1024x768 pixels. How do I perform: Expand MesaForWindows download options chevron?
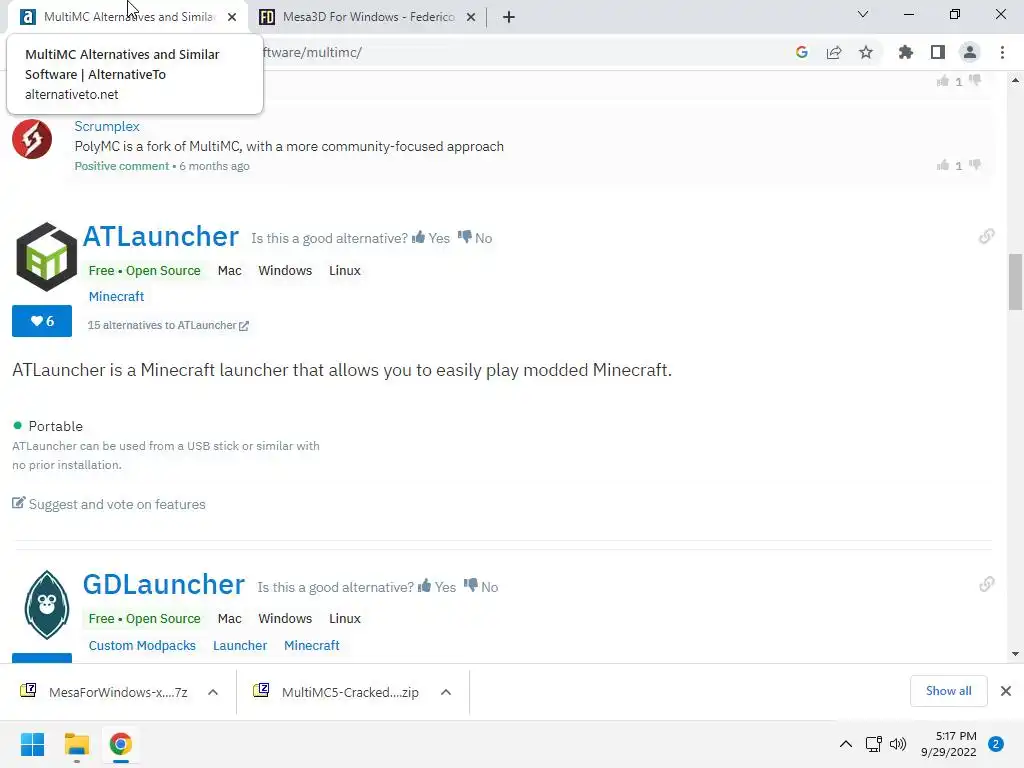click(x=213, y=692)
